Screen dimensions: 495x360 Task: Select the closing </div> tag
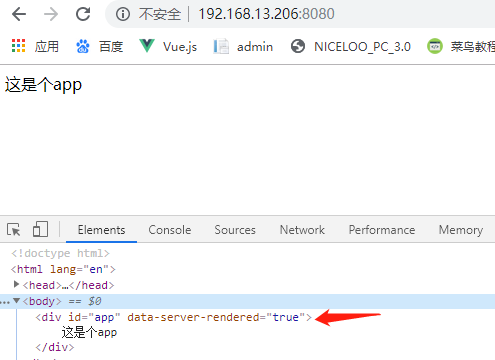point(55,347)
